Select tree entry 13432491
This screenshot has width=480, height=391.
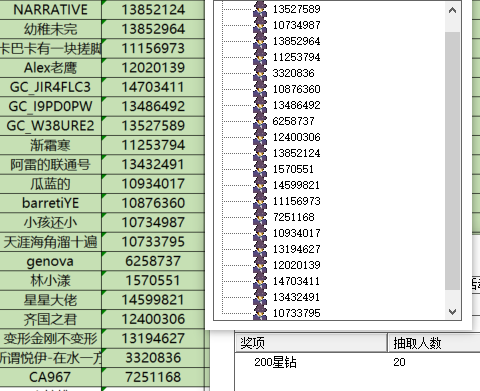[296, 297]
